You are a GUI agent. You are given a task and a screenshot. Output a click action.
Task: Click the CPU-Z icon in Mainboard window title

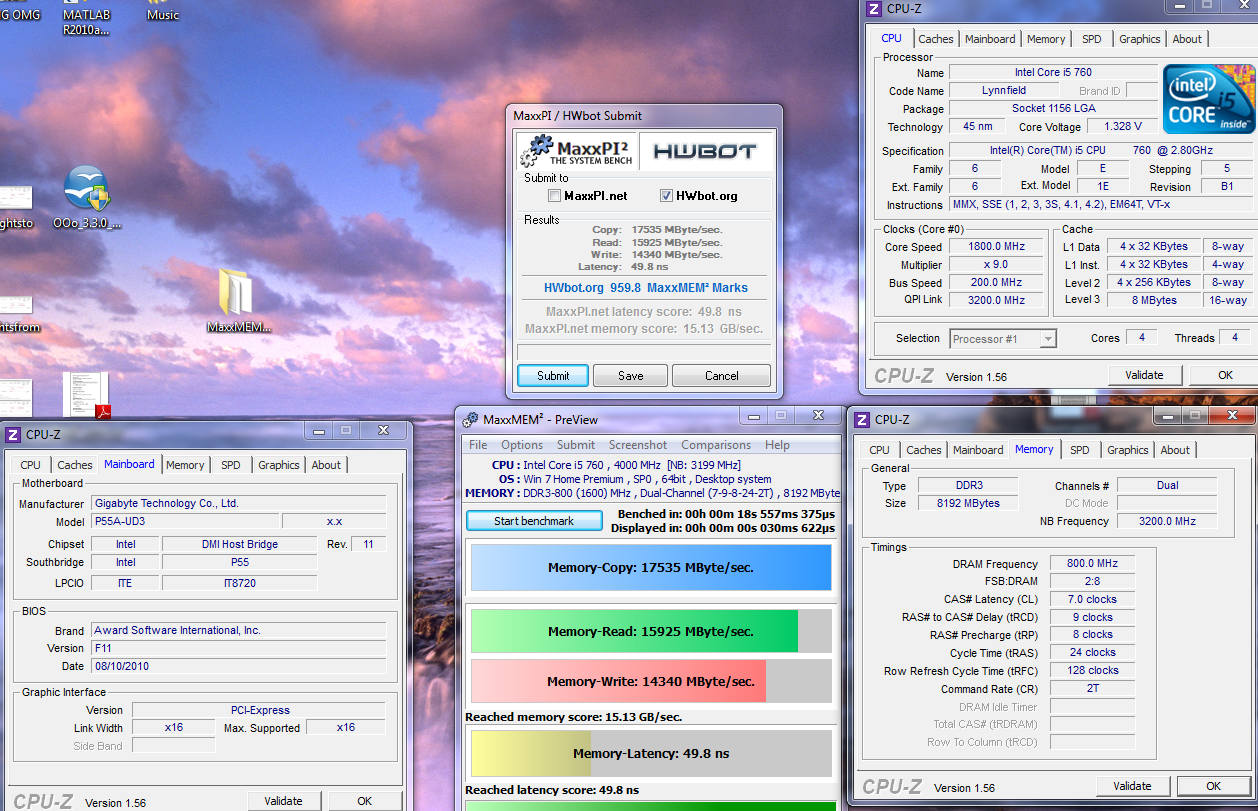coord(13,434)
